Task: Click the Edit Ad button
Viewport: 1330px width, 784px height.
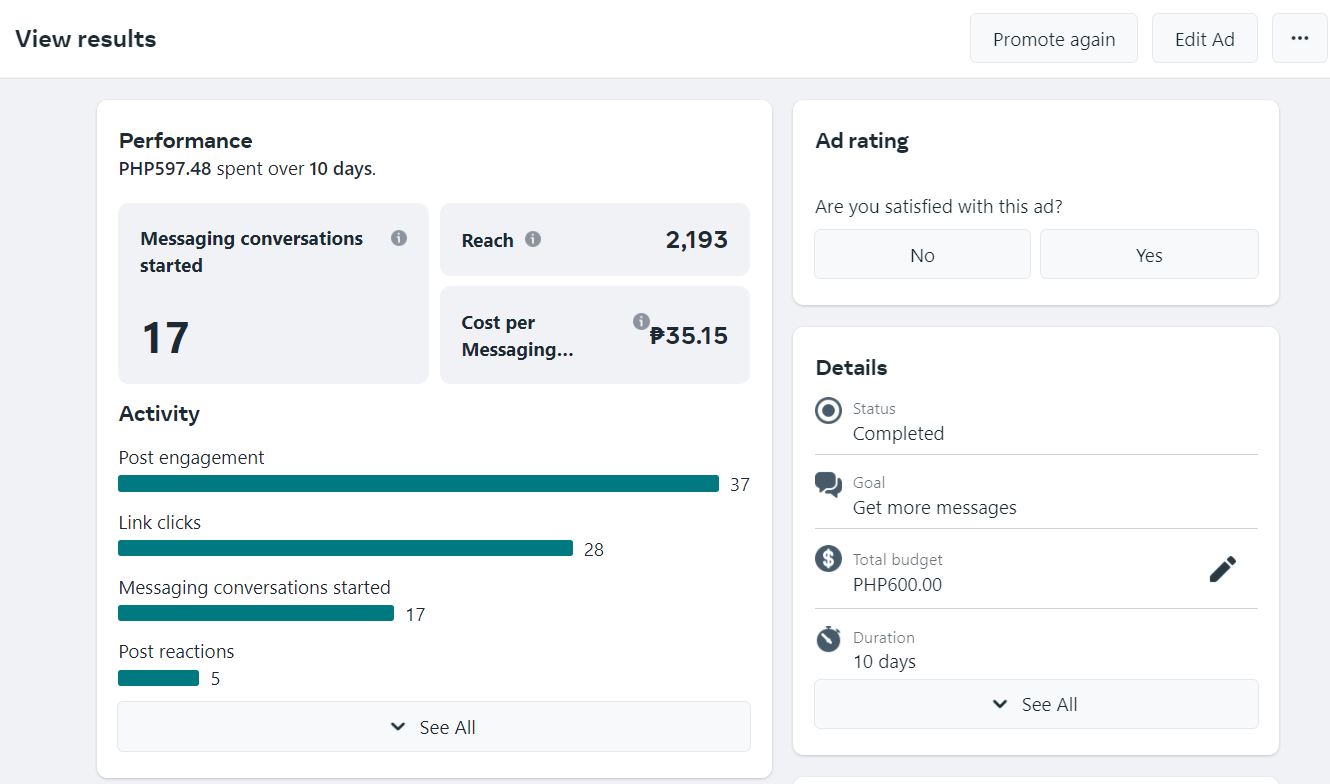Action: [1204, 39]
